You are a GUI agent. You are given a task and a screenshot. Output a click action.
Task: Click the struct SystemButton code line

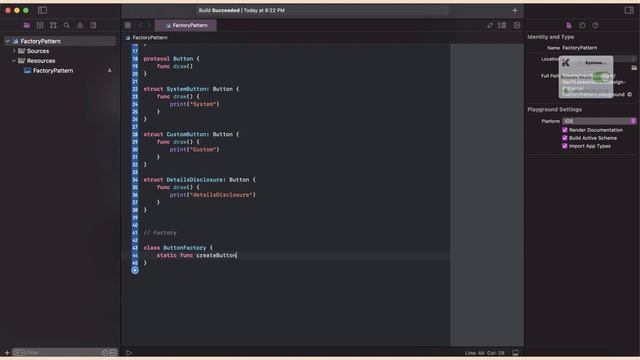pyautogui.click(x=191, y=89)
